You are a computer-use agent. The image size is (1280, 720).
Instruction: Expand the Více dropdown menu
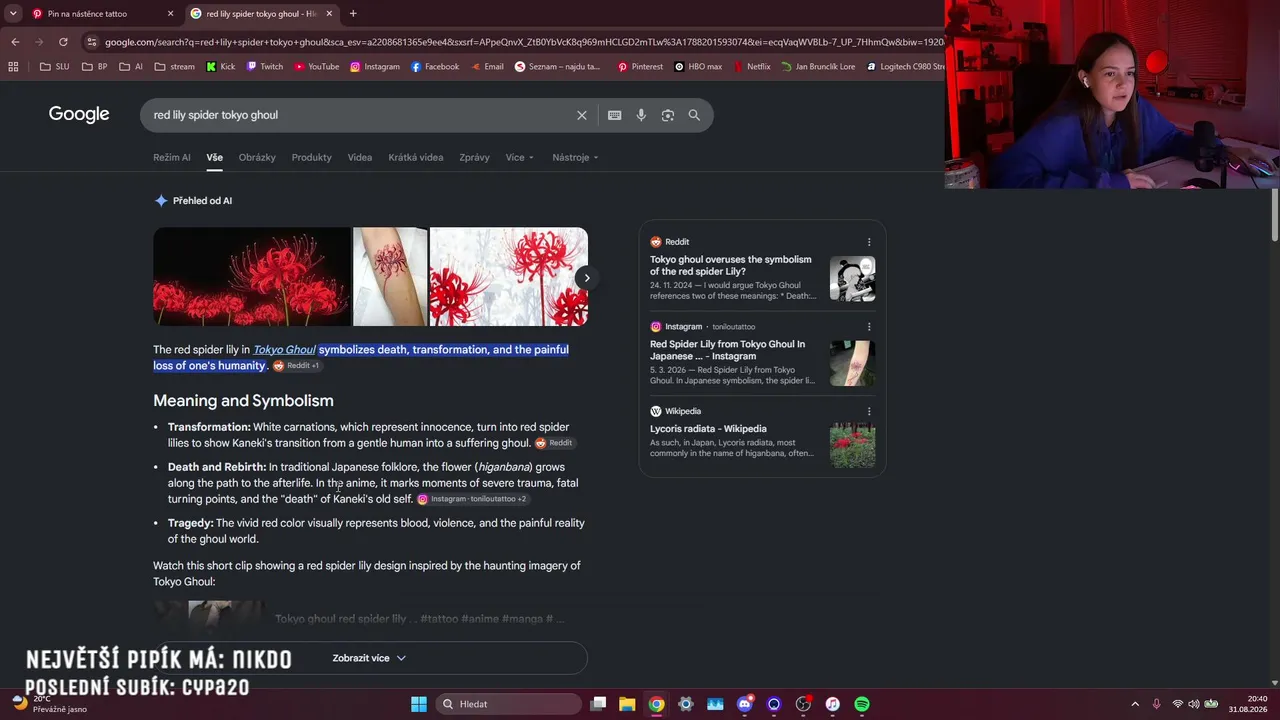pyautogui.click(x=520, y=157)
